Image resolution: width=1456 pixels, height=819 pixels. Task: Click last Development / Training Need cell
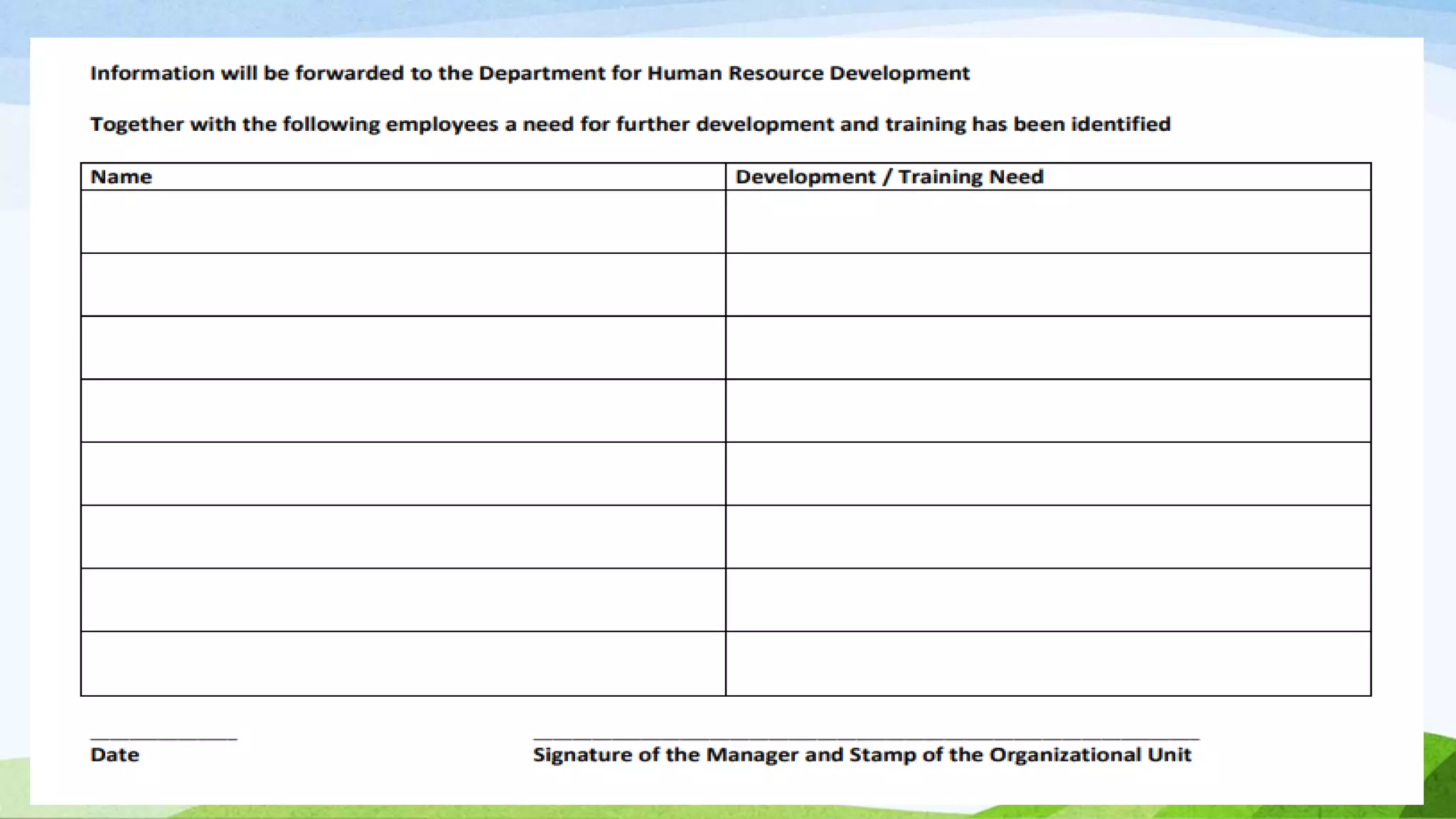(1048, 663)
